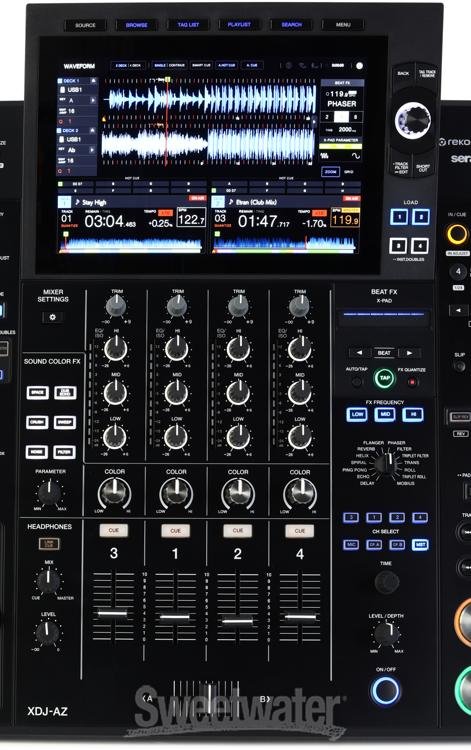Click the BACK button
Image resolution: width=471 pixels, height=750 pixels.
[403, 74]
